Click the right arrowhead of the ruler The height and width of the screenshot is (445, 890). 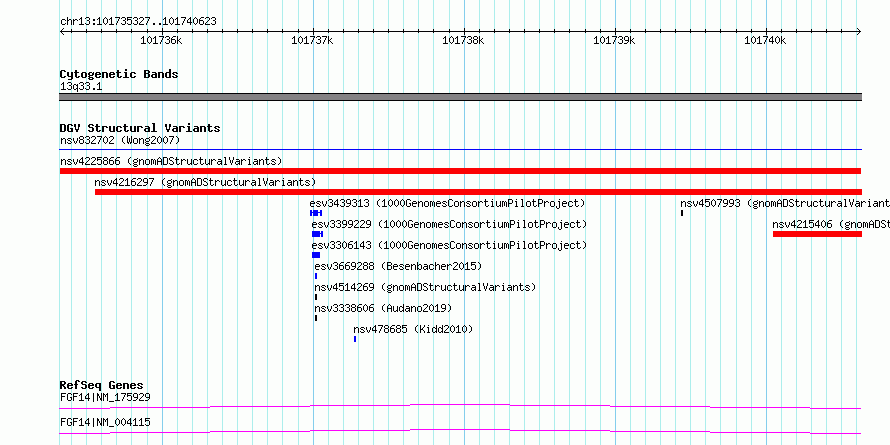[859, 31]
